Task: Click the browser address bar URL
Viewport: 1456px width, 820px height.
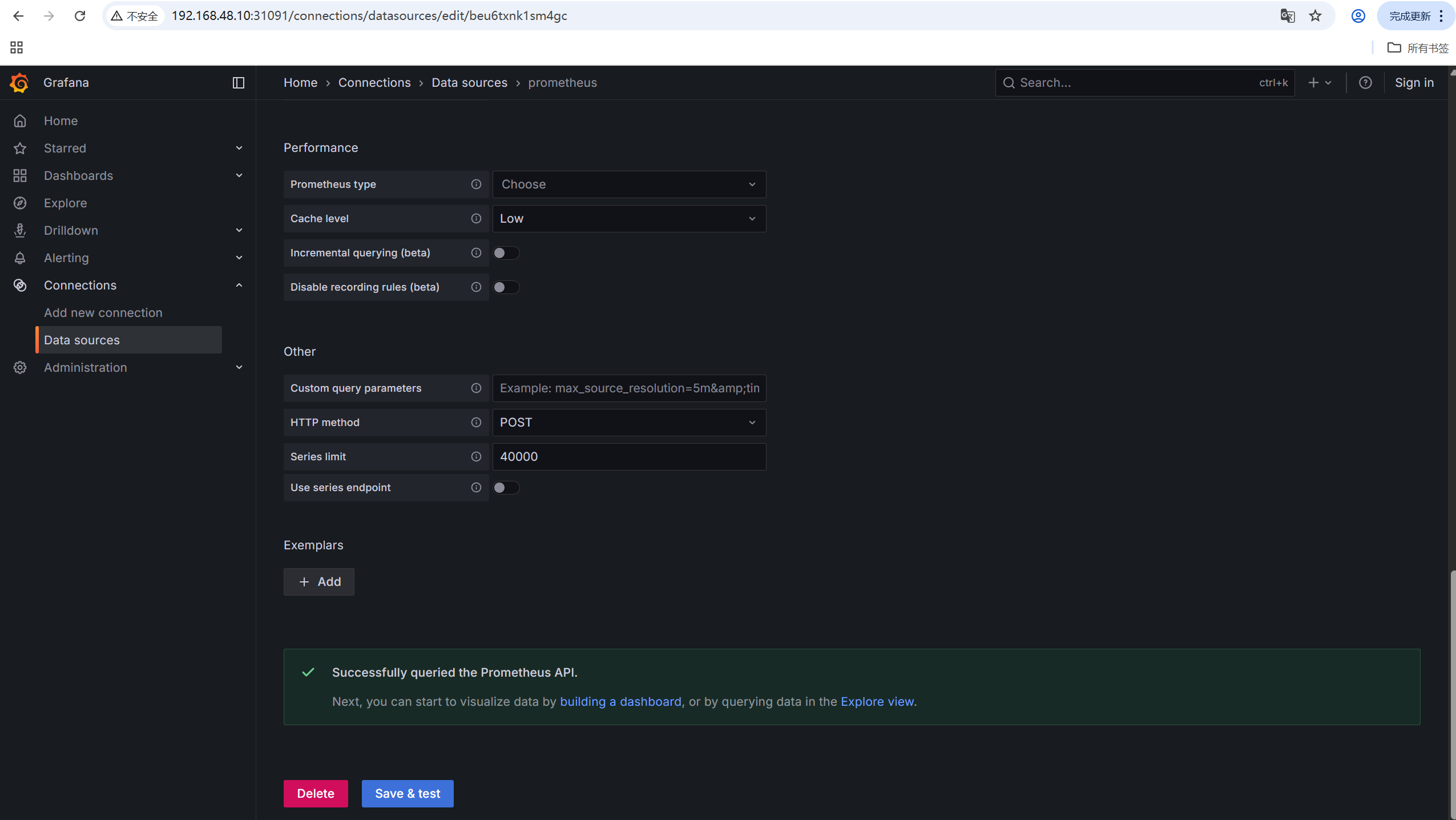Action: click(369, 16)
